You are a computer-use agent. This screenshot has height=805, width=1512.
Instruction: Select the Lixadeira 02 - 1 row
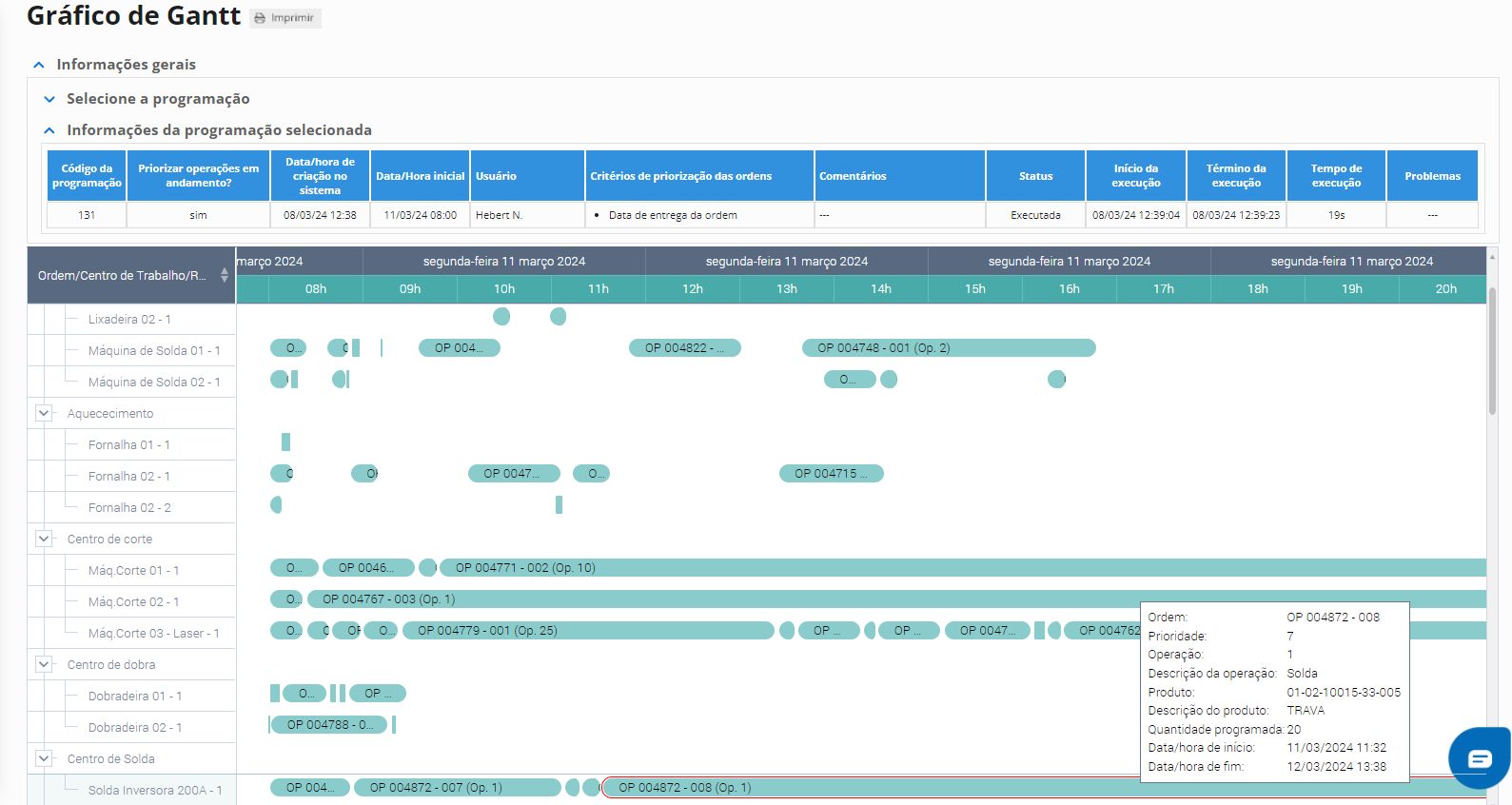point(131,319)
